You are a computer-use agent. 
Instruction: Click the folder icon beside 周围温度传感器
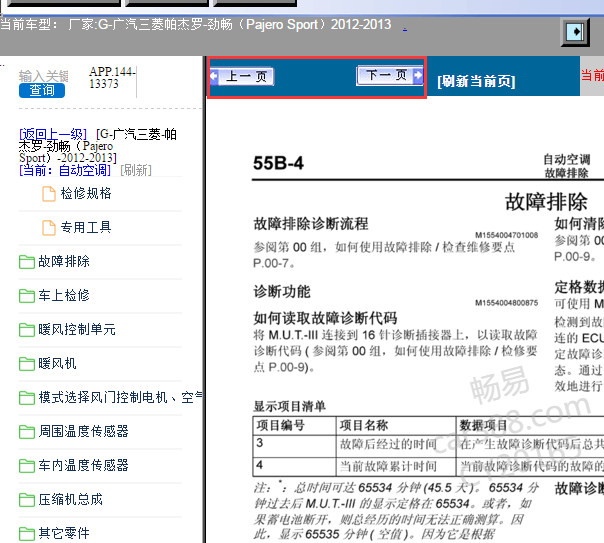click(x=27, y=431)
